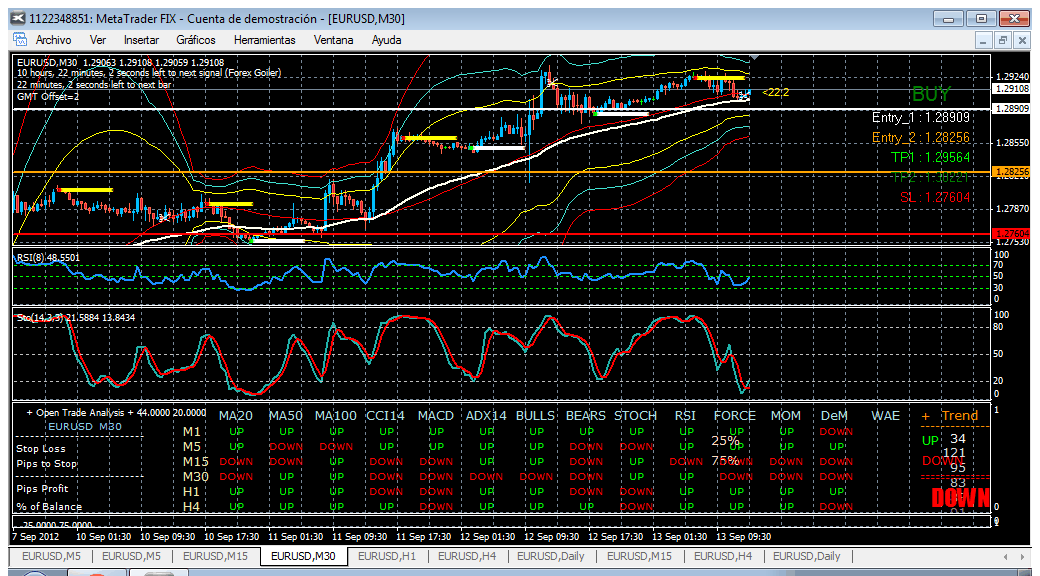Click the chart shift triangle marker at top
This screenshot has width=1040, height=576.
(754, 58)
